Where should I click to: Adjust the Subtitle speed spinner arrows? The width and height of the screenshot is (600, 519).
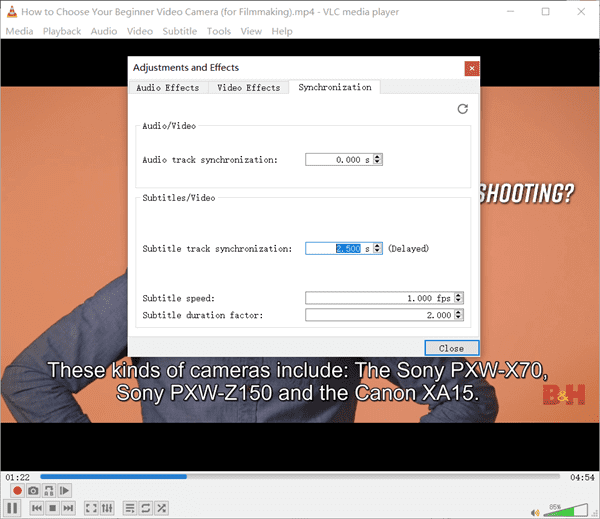[x=459, y=298]
